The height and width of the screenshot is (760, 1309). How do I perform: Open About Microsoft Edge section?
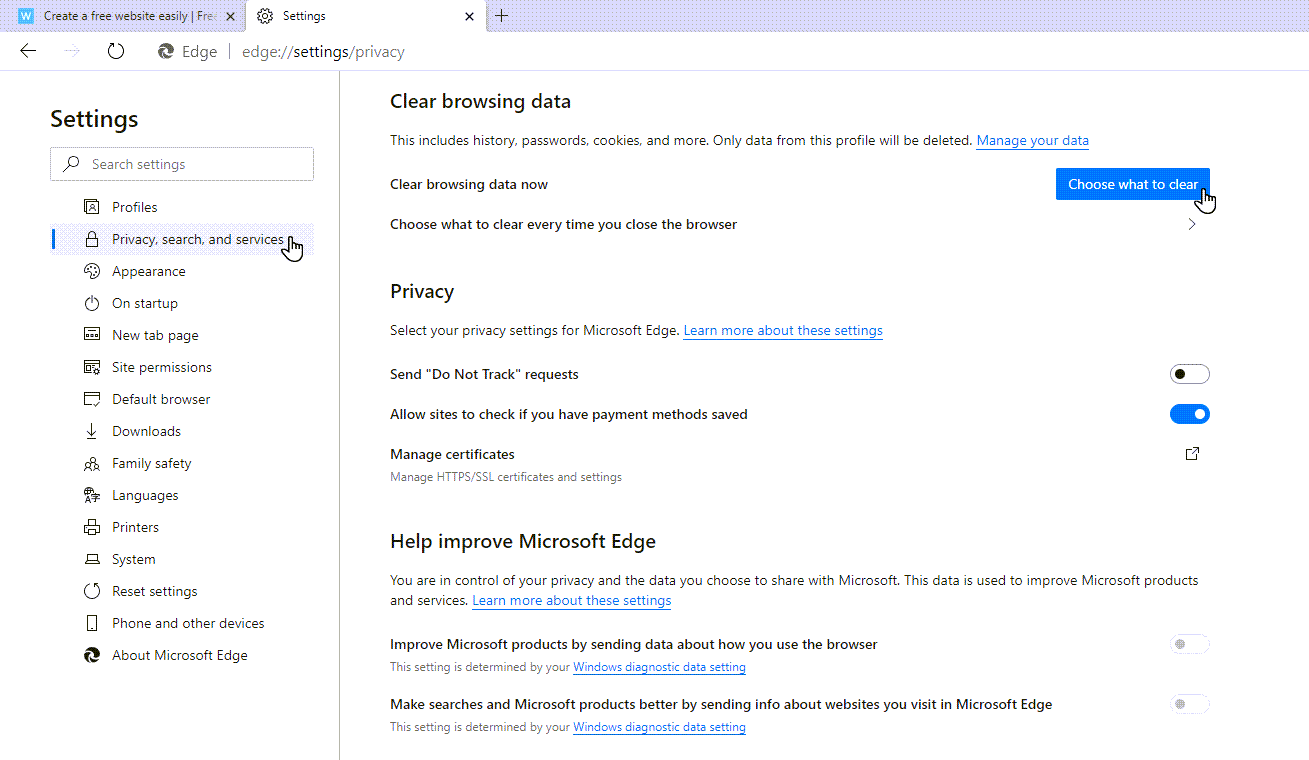click(x=182, y=655)
